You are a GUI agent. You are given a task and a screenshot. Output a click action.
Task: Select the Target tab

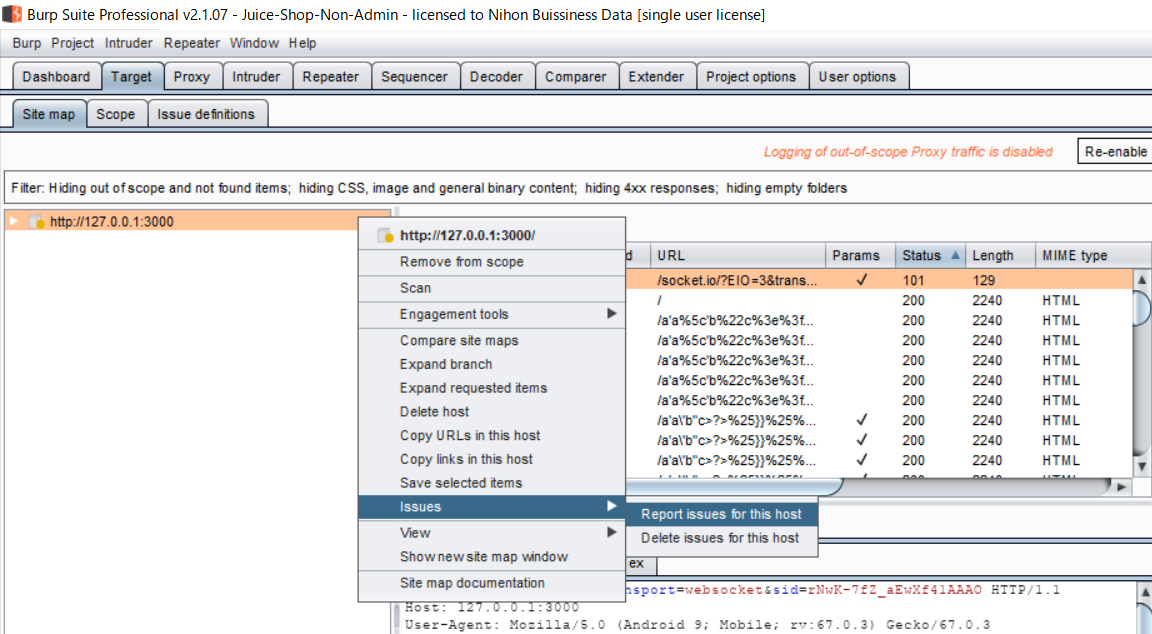132,76
